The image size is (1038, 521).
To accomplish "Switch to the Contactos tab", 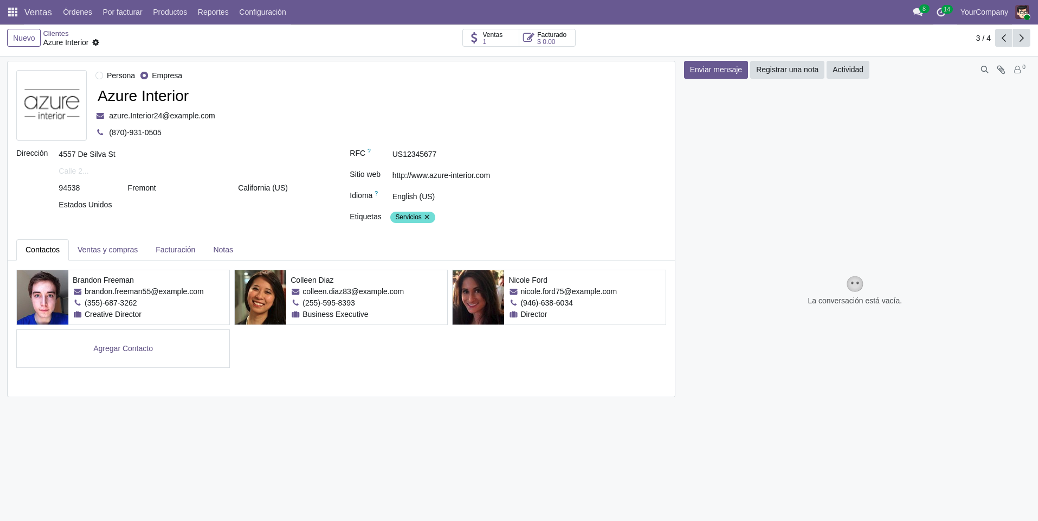I will 42,250.
